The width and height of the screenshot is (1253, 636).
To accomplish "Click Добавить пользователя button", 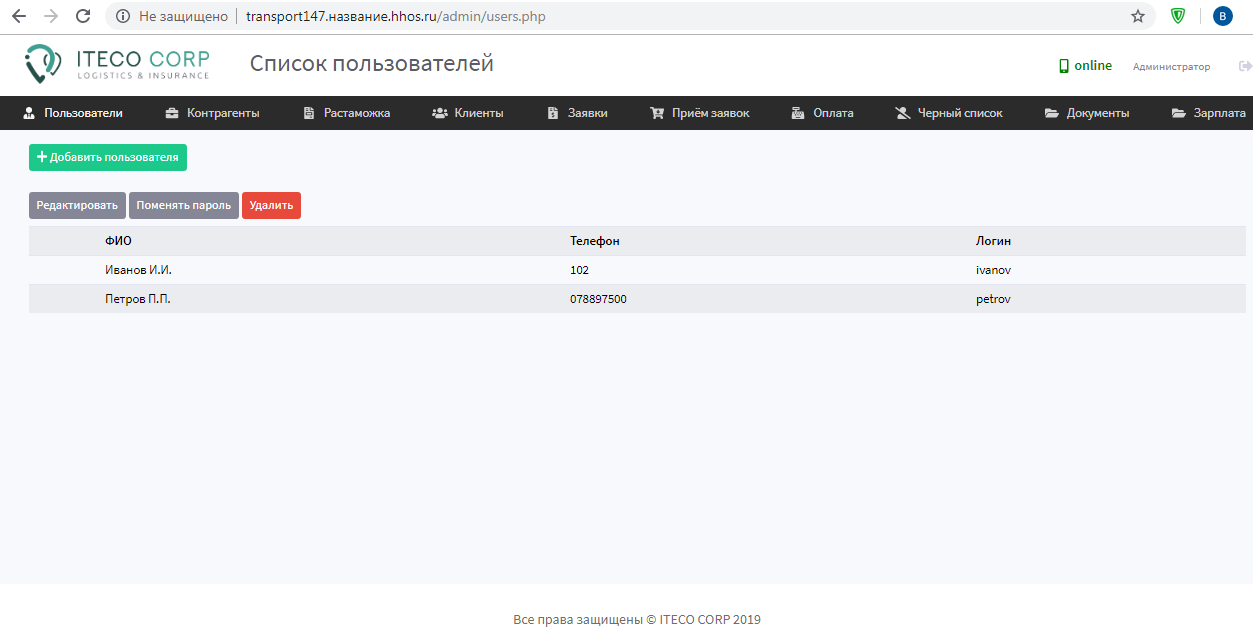I will pyautogui.click(x=108, y=158).
